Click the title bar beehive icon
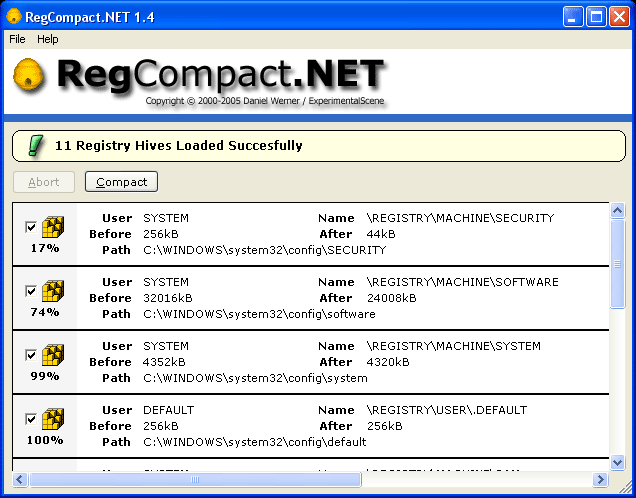The width and height of the screenshot is (636, 498). coord(14,17)
